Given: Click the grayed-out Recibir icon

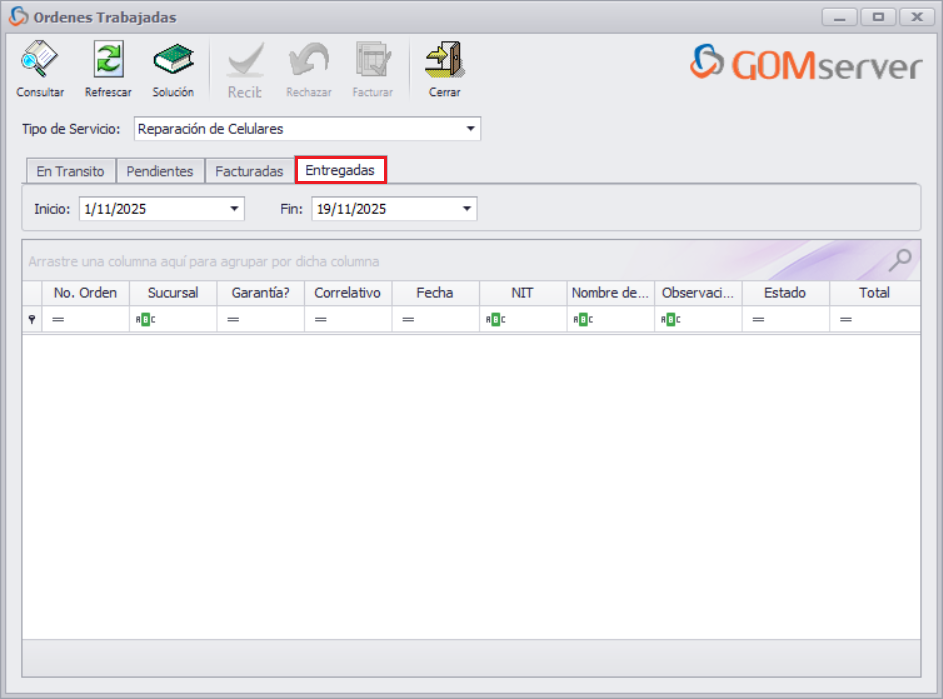Looking at the screenshot, I should (245, 62).
